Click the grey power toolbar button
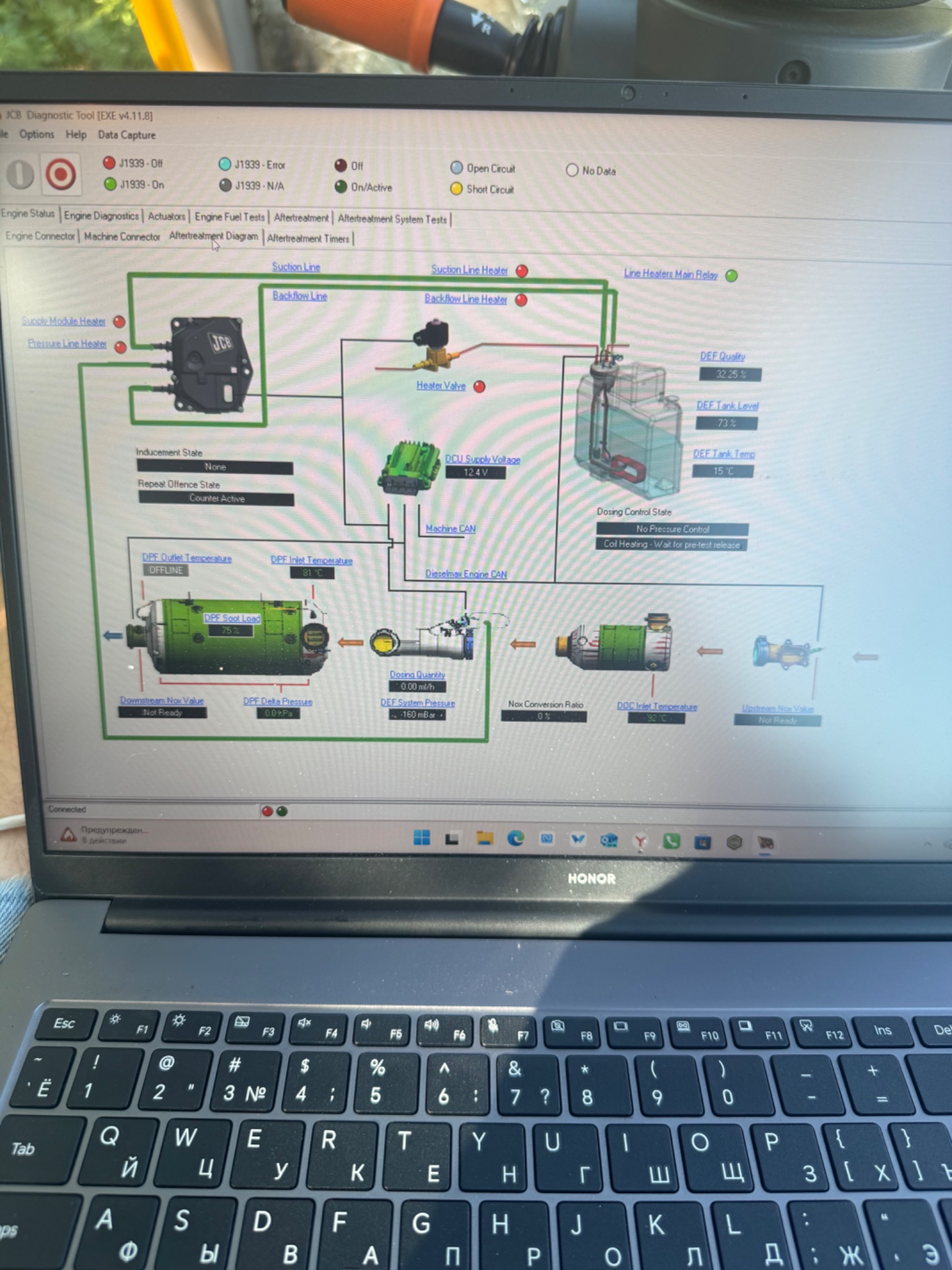The image size is (952, 1270). coord(20,174)
